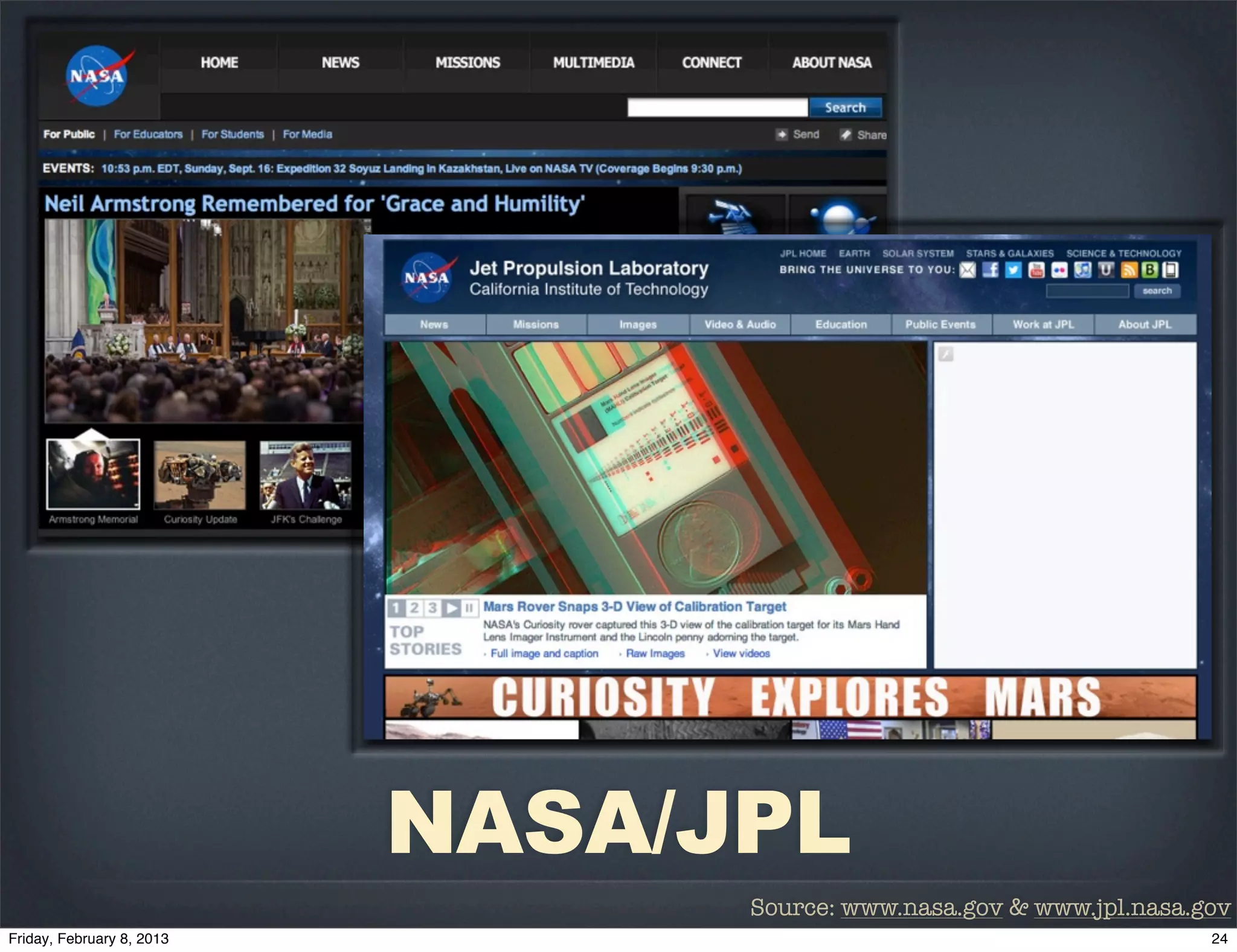This screenshot has height=952, width=1237.
Task: Click the JPL HOME top link
Action: coord(803,254)
